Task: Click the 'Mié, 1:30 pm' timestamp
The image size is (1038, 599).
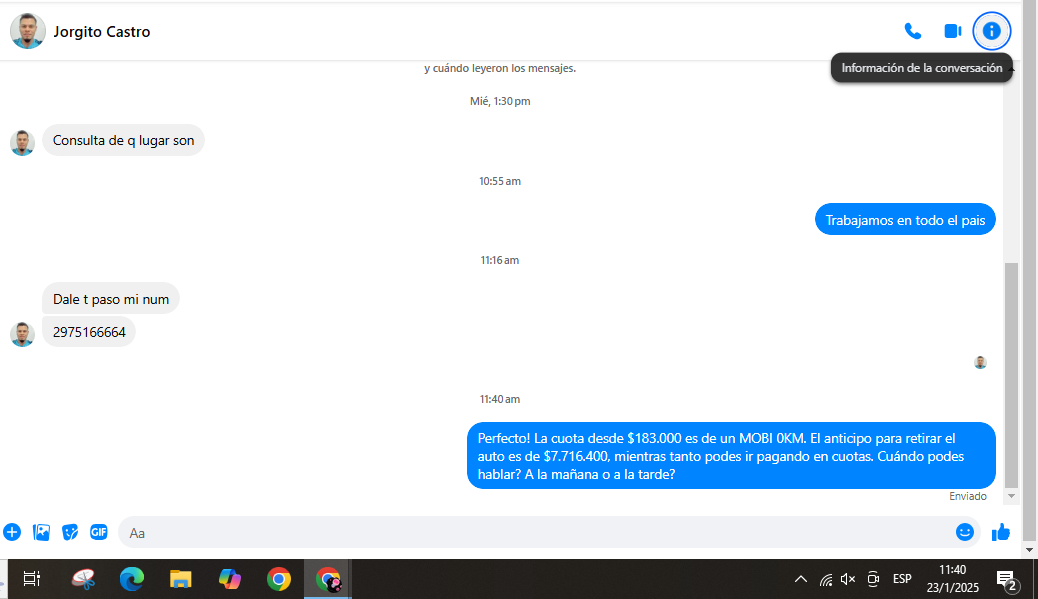Action: [500, 101]
